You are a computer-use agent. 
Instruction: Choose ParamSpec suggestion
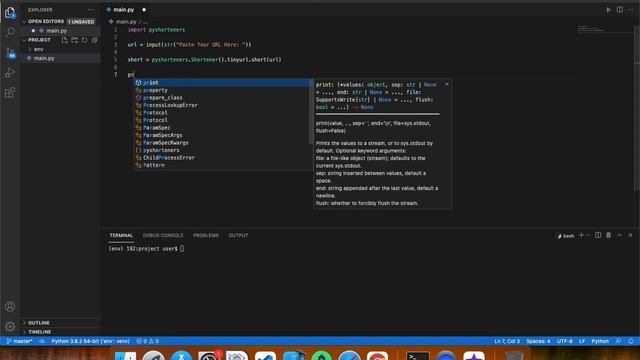coord(223,128)
